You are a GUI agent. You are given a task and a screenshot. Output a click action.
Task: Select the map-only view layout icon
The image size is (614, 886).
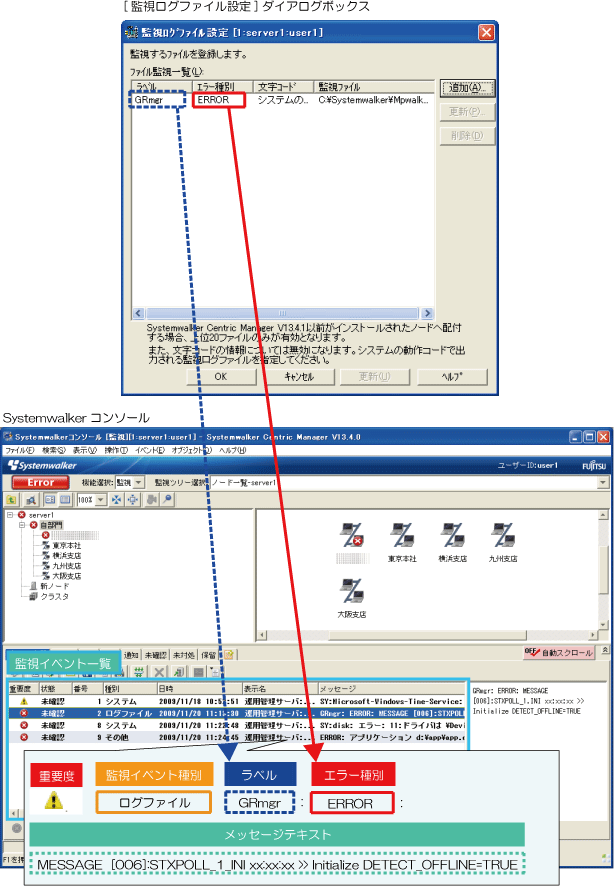(65, 500)
